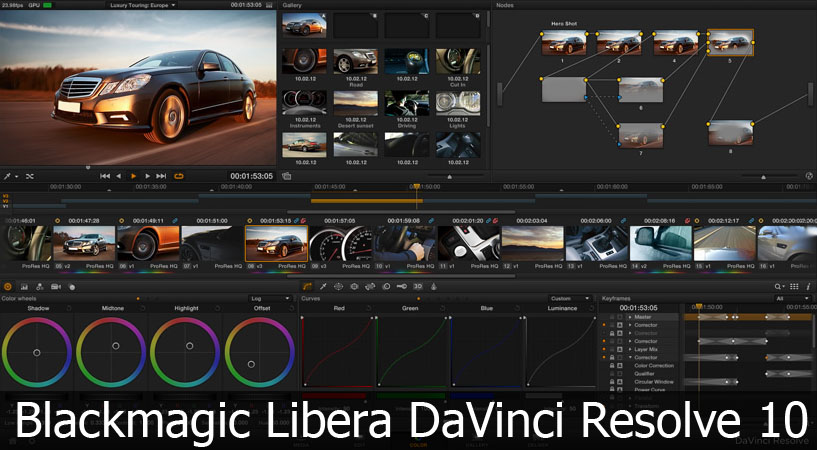
Task: Click viewer options icon beside top timecode
Action: coord(269,5)
